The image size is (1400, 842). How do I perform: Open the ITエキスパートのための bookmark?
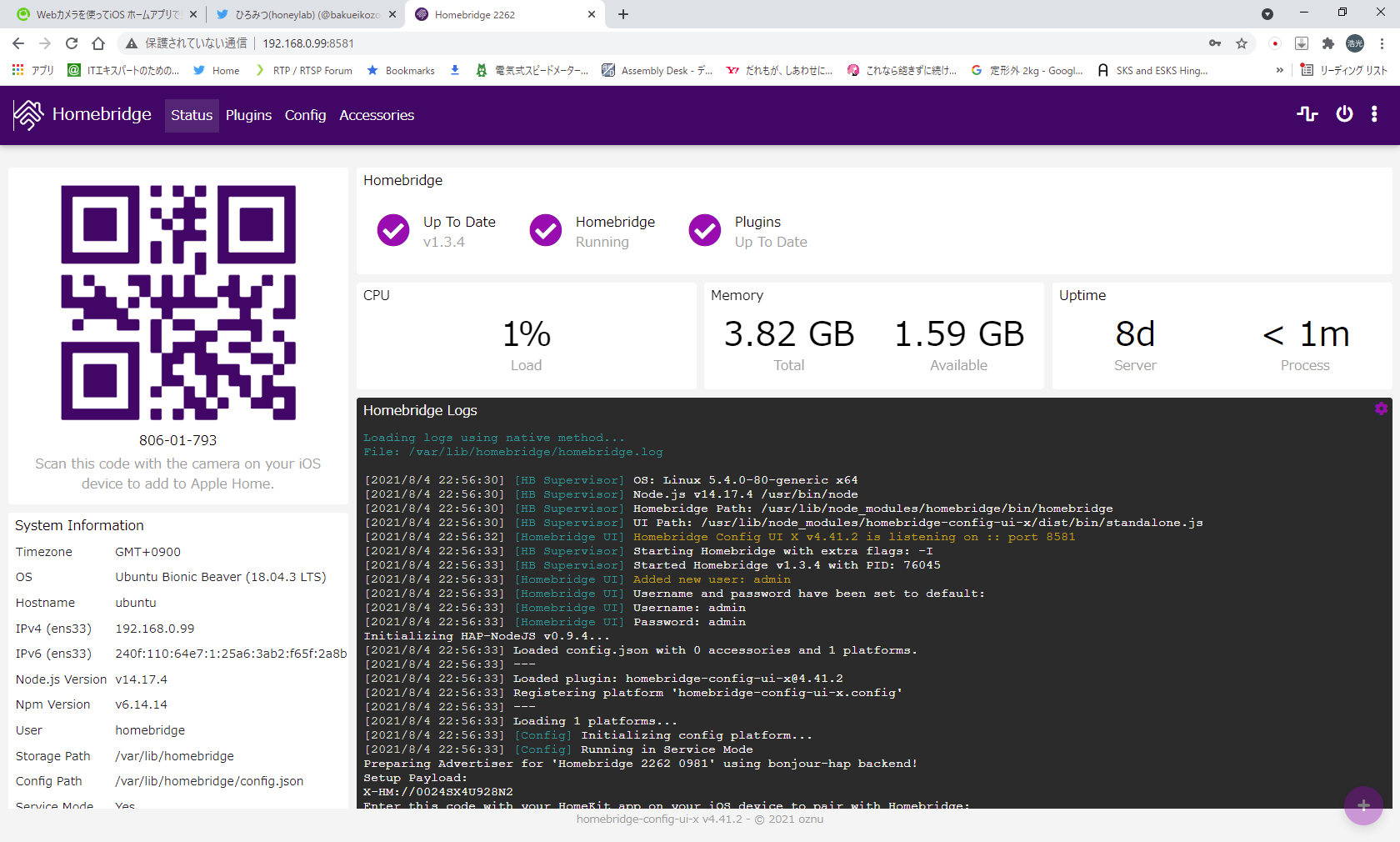[123, 71]
